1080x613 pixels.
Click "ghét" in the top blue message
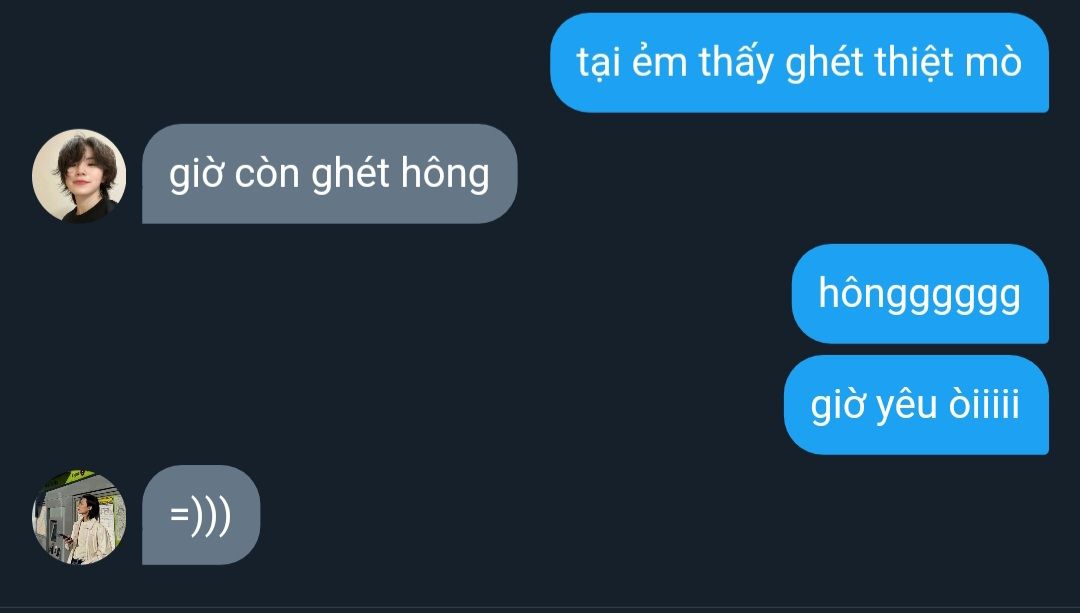pyautogui.click(x=824, y=63)
